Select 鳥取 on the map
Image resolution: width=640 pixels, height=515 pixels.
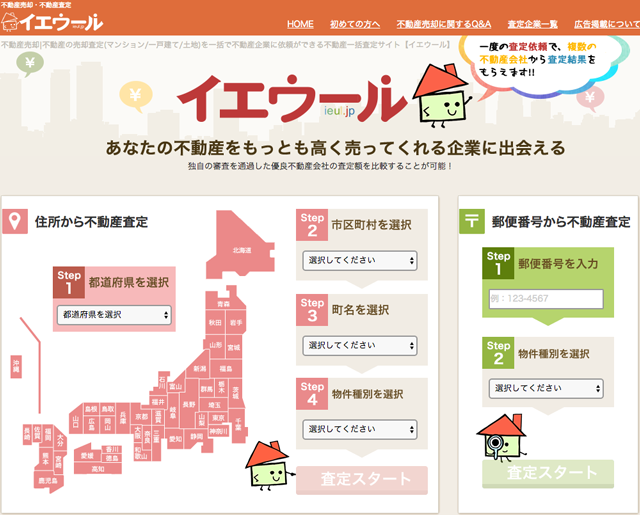tap(108, 408)
